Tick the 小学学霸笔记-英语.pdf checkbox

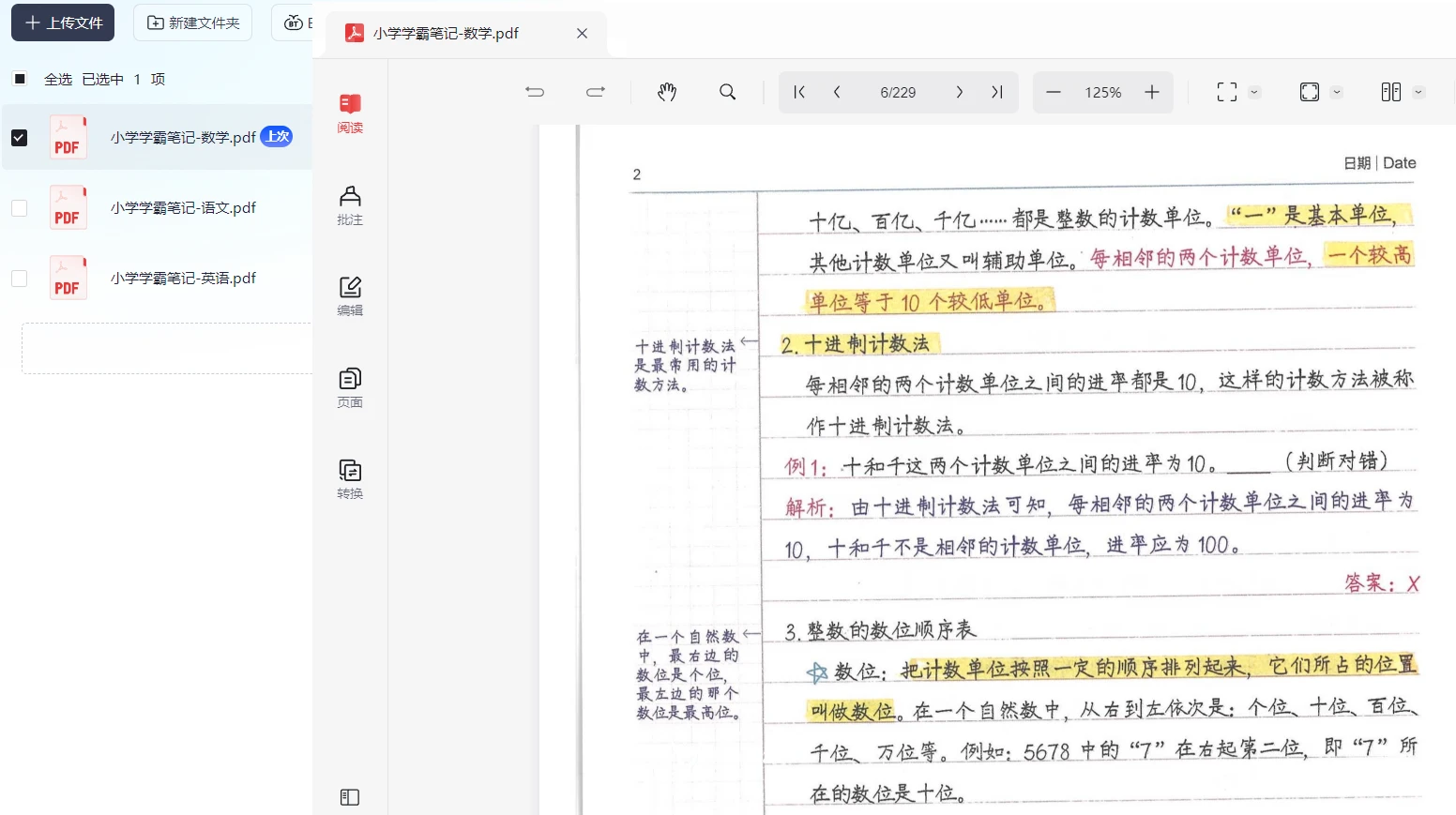click(x=19, y=279)
